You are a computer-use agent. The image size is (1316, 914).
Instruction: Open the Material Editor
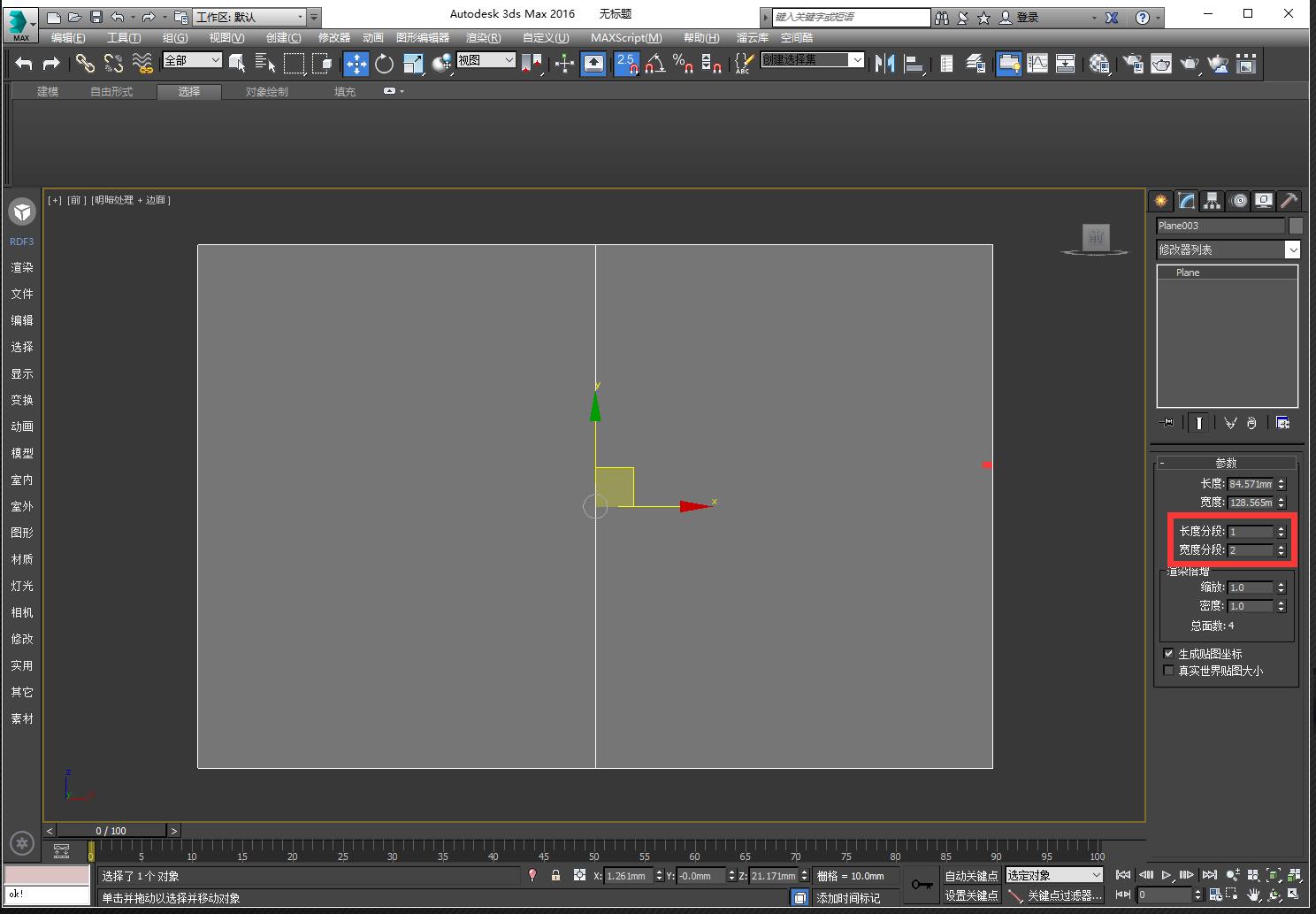(x=1099, y=63)
